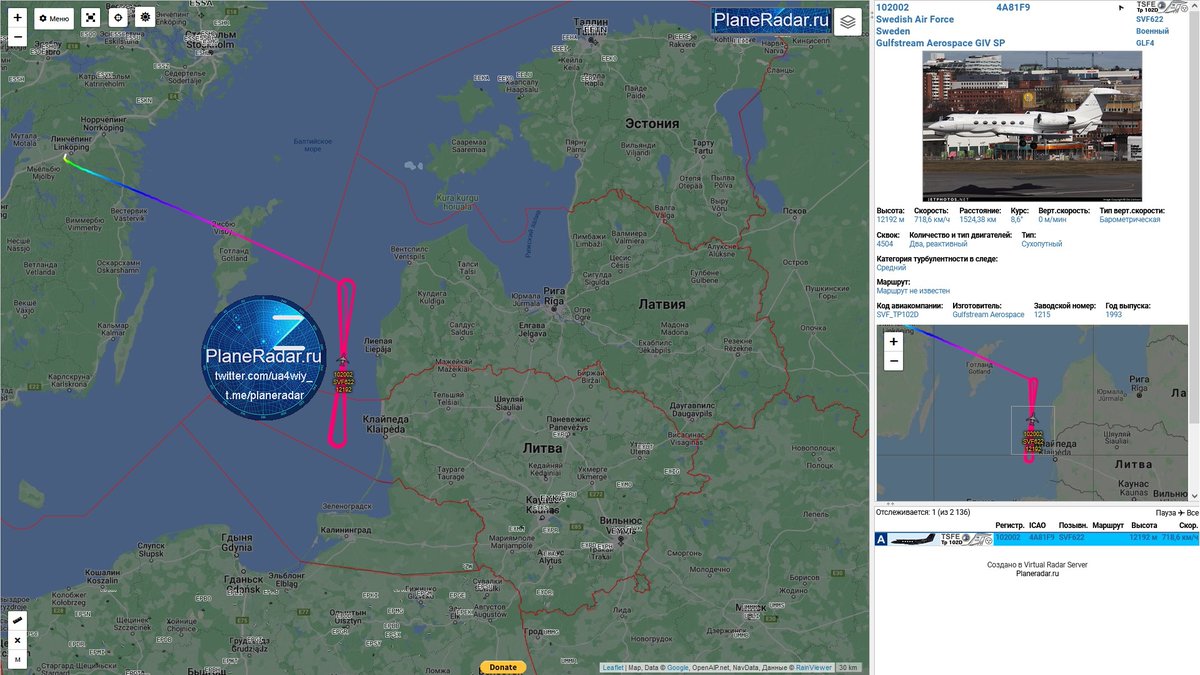Sort list by Позывн. column
1200x675 pixels.
pos(1074,525)
